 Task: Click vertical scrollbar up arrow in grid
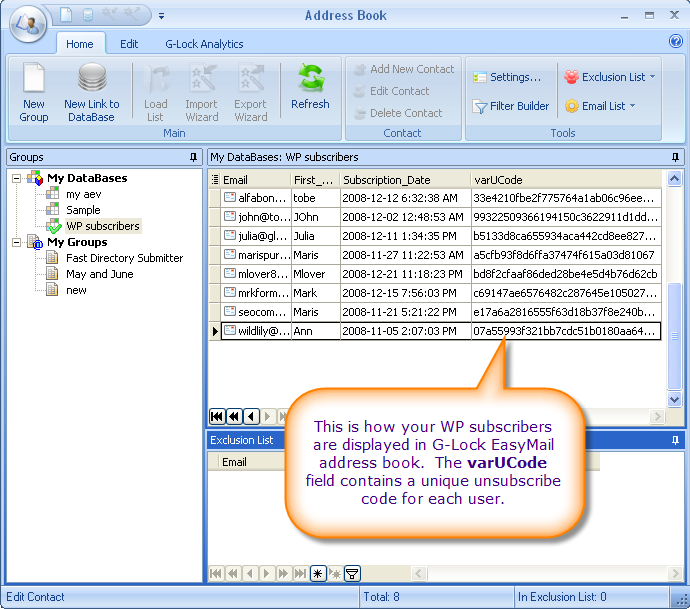pos(675,179)
